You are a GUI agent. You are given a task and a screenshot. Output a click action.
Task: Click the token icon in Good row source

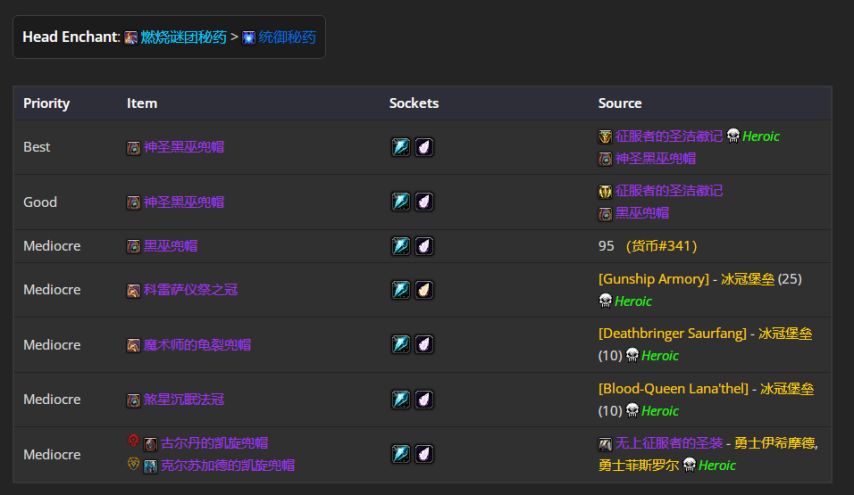point(605,191)
